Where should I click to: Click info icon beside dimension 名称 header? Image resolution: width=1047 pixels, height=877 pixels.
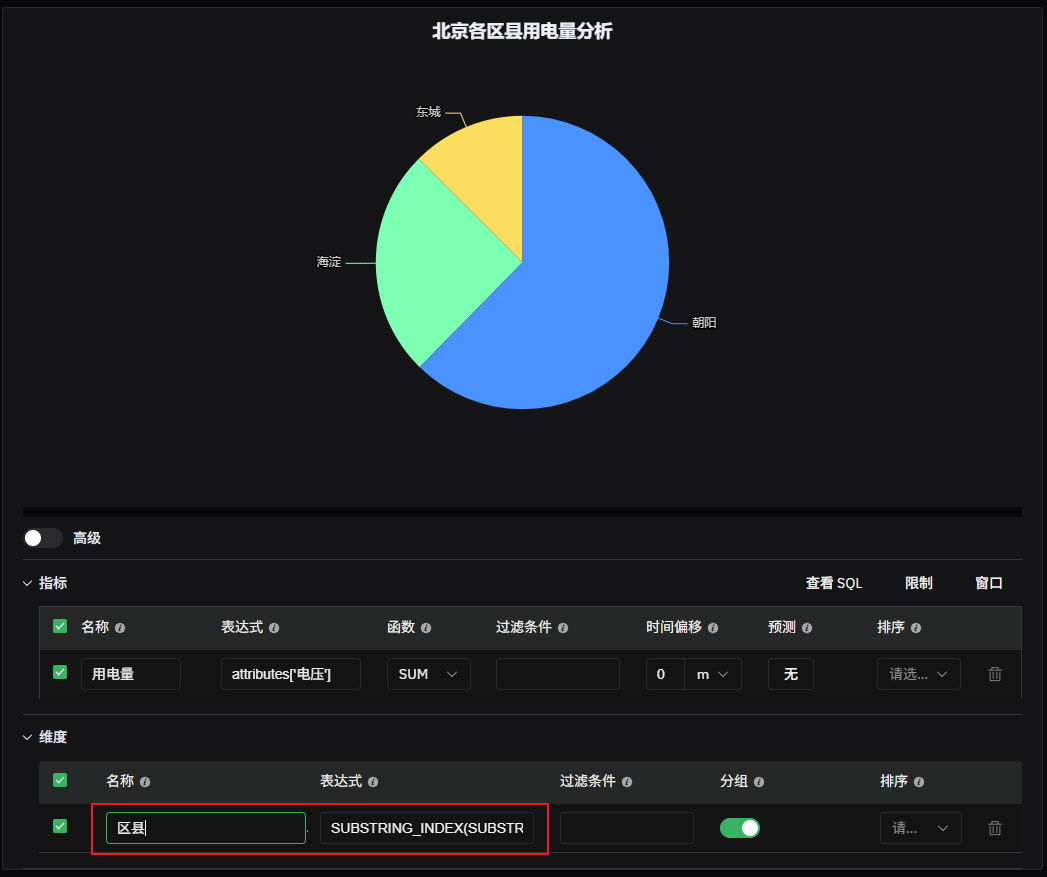(x=145, y=781)
